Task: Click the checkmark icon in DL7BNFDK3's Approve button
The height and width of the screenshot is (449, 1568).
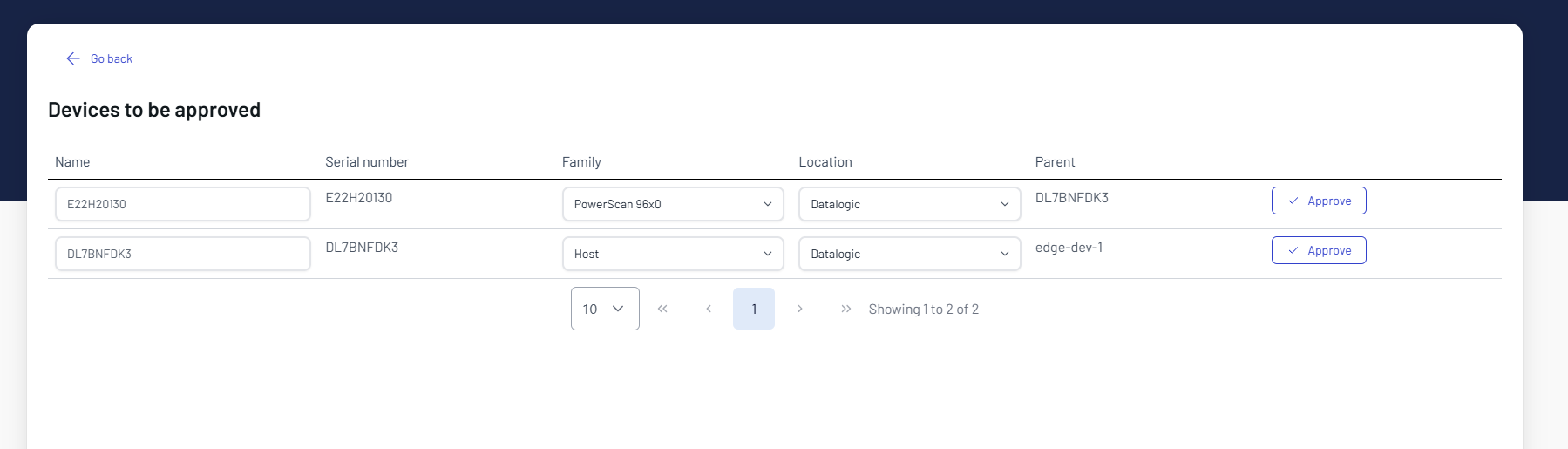Action: pyautogui.click(x=1293, y=251)
